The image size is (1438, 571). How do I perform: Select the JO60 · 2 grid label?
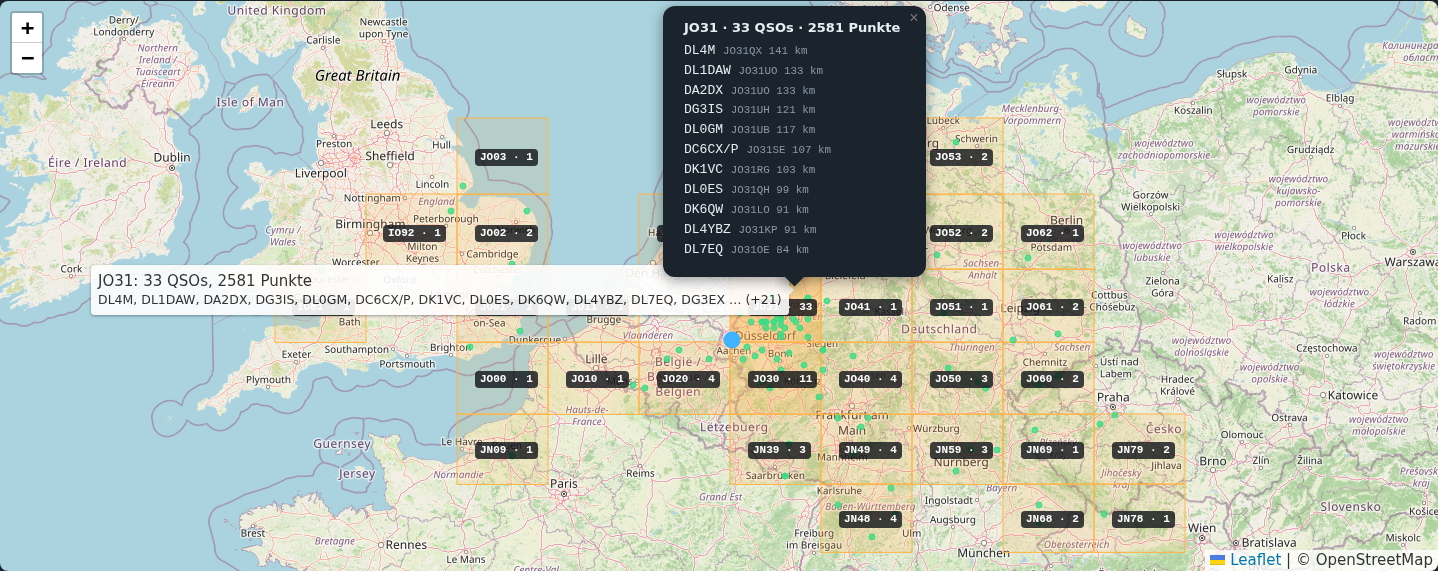point(1053,379)
